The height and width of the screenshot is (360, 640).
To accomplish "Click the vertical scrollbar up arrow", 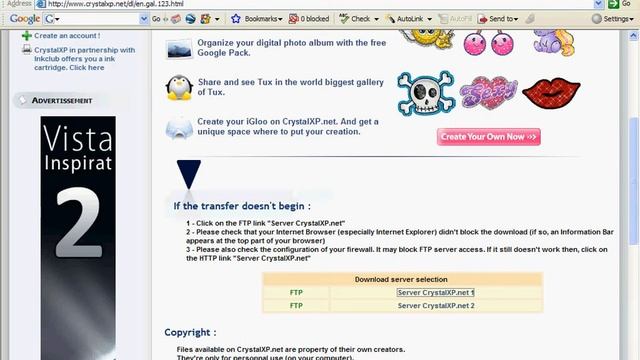I will click(x=633, y=36).
